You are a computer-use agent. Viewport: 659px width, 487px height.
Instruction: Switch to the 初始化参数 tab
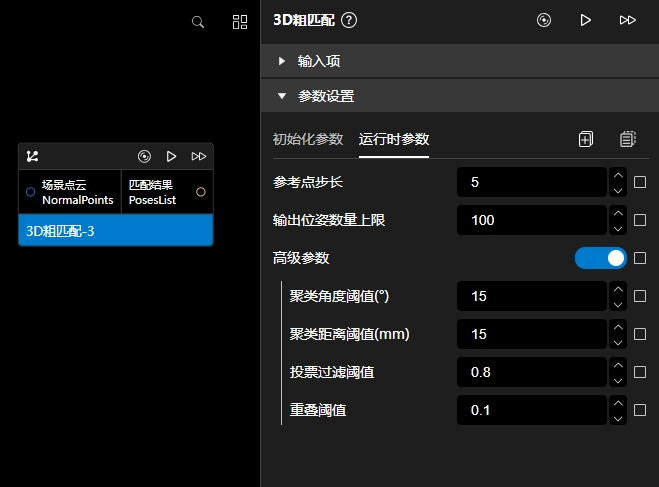point(308,139)
